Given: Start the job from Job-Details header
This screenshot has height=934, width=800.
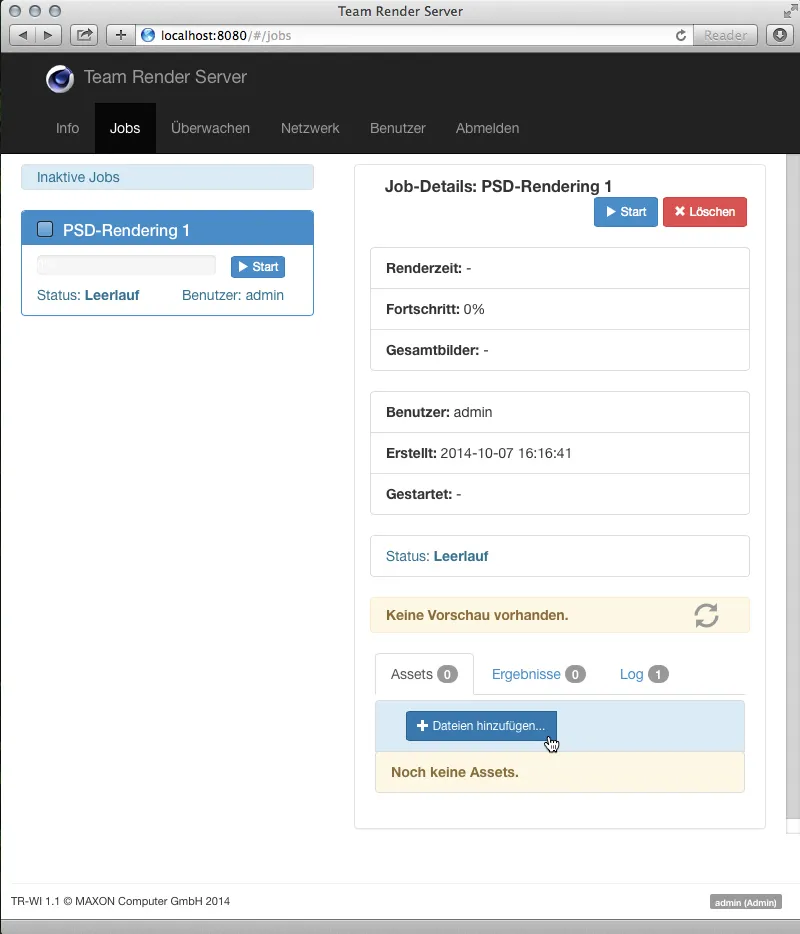Looking at the screenshot, I should (x=625, y=212).
